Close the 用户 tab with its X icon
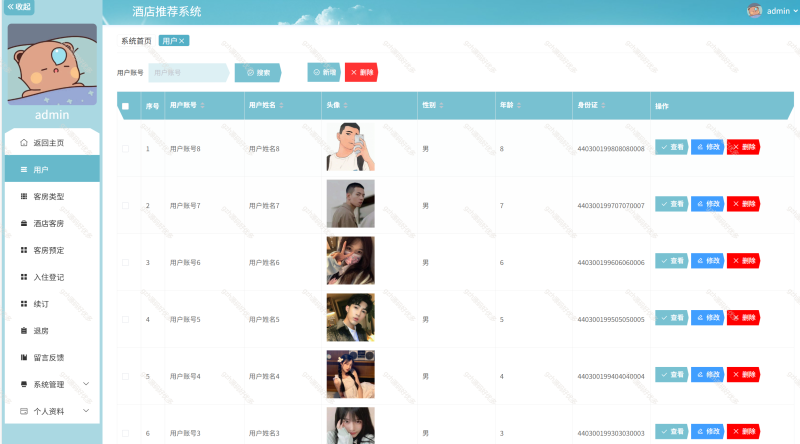Image resolution: width=800 pixels, height=444 pixels. tap(182, 41)
